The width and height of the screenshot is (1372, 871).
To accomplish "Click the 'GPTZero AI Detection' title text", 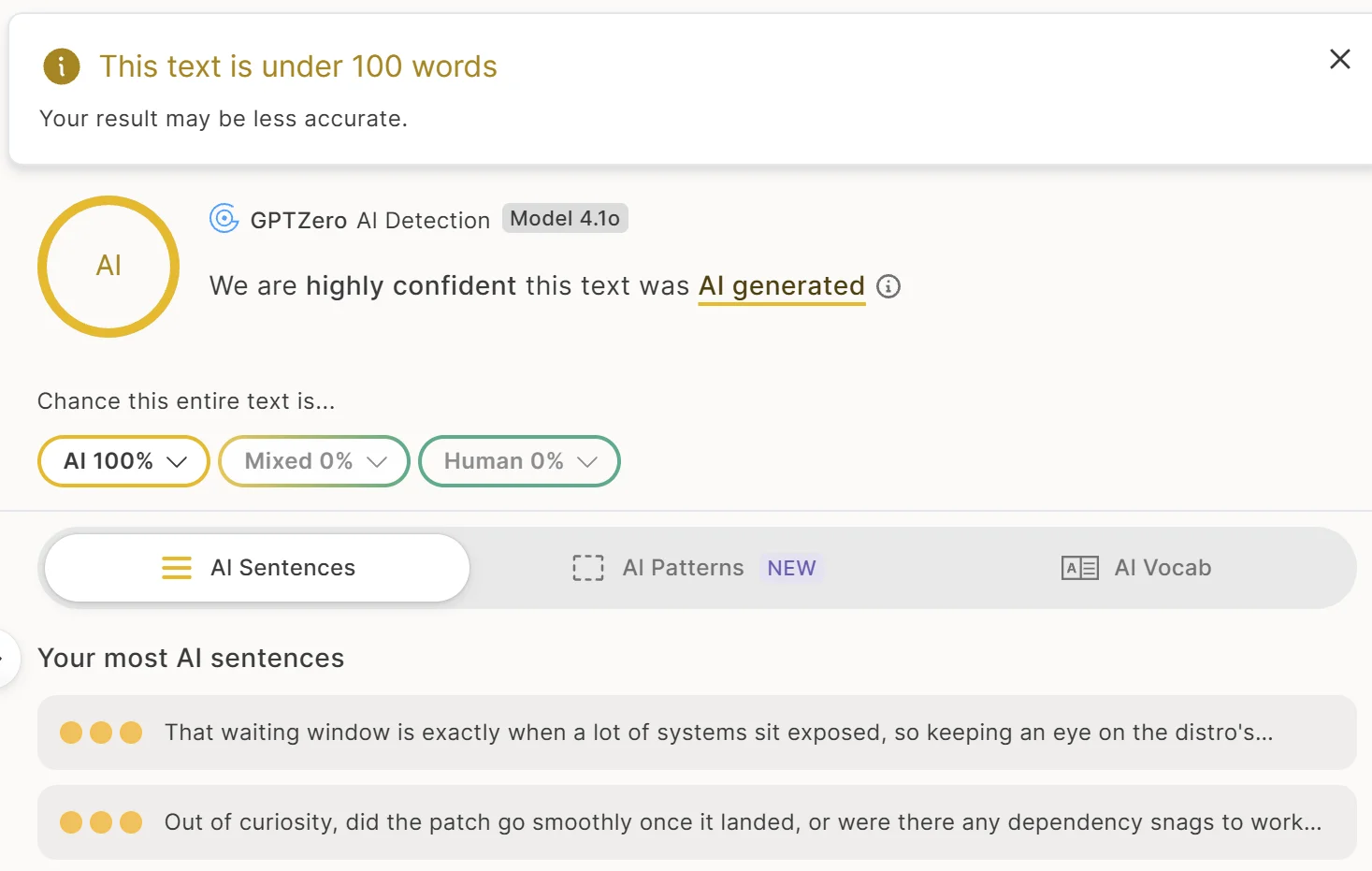I will point(370,221).
